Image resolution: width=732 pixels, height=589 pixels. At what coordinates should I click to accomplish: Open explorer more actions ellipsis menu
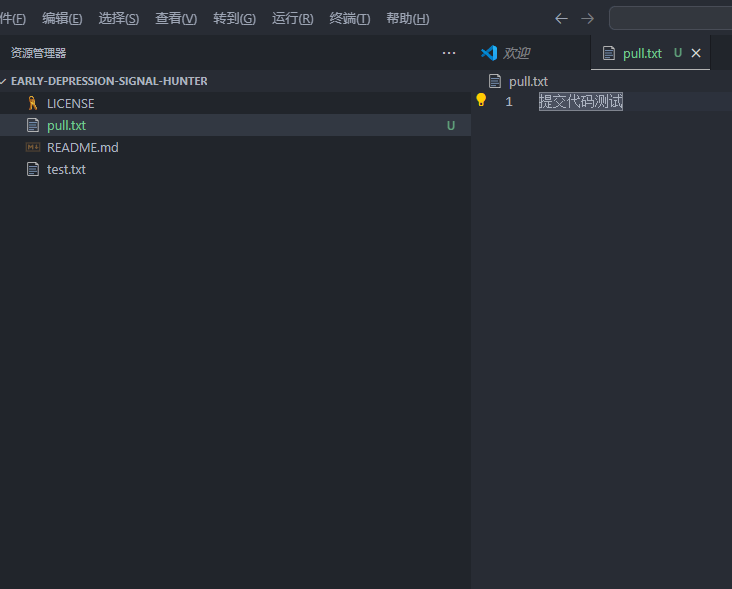[x=449, y=53]
